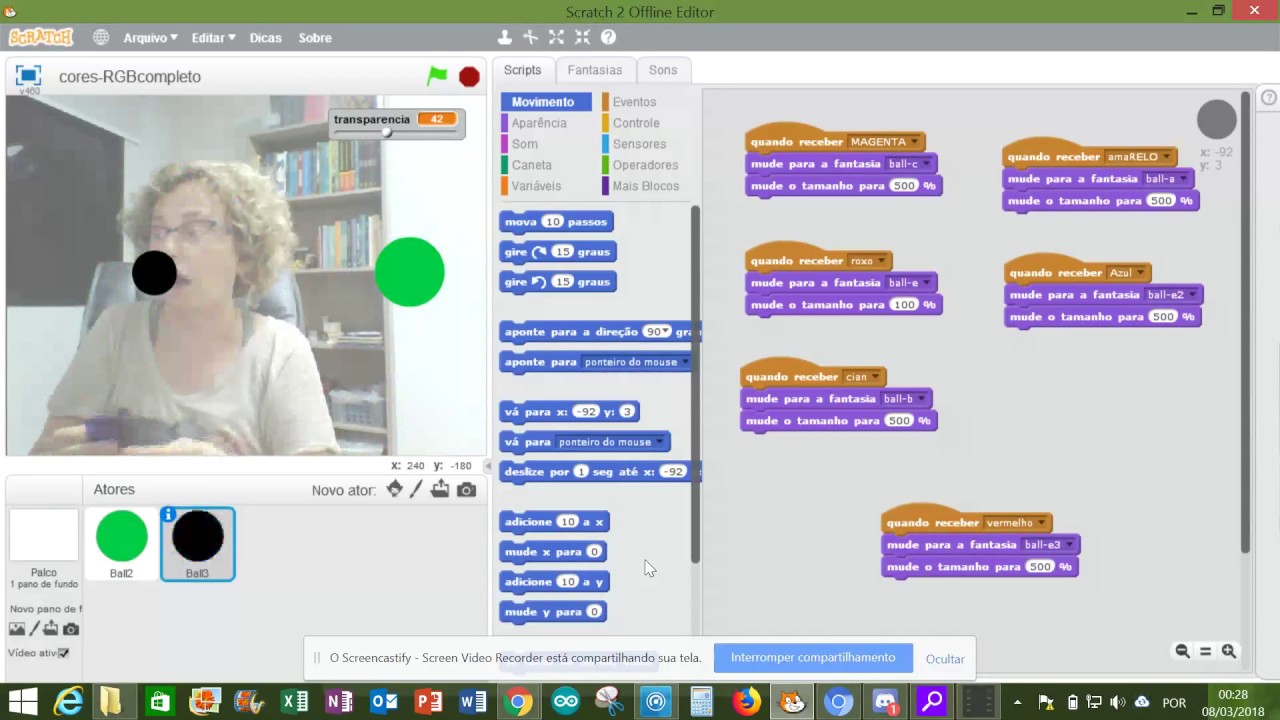Click the block palette vertical scrollbar
Image resolution: width=1280 pixels, height=720 pixels.
pos(695,384)
